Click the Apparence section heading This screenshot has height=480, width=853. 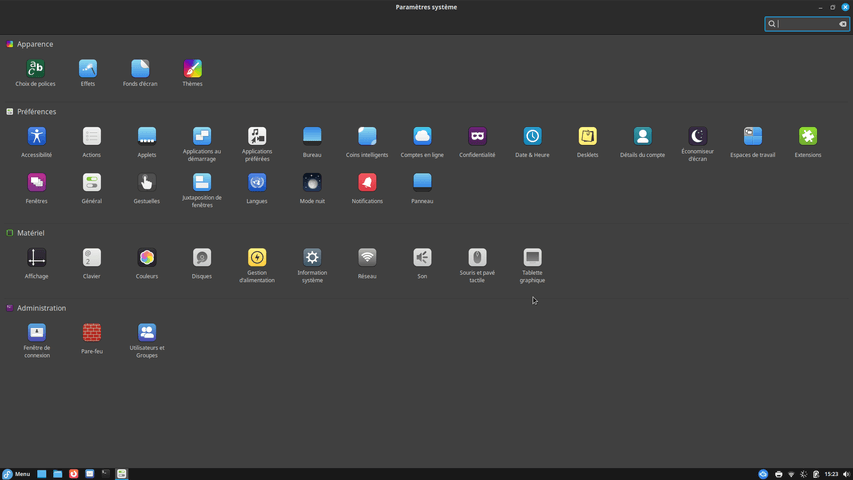(35, 44)
